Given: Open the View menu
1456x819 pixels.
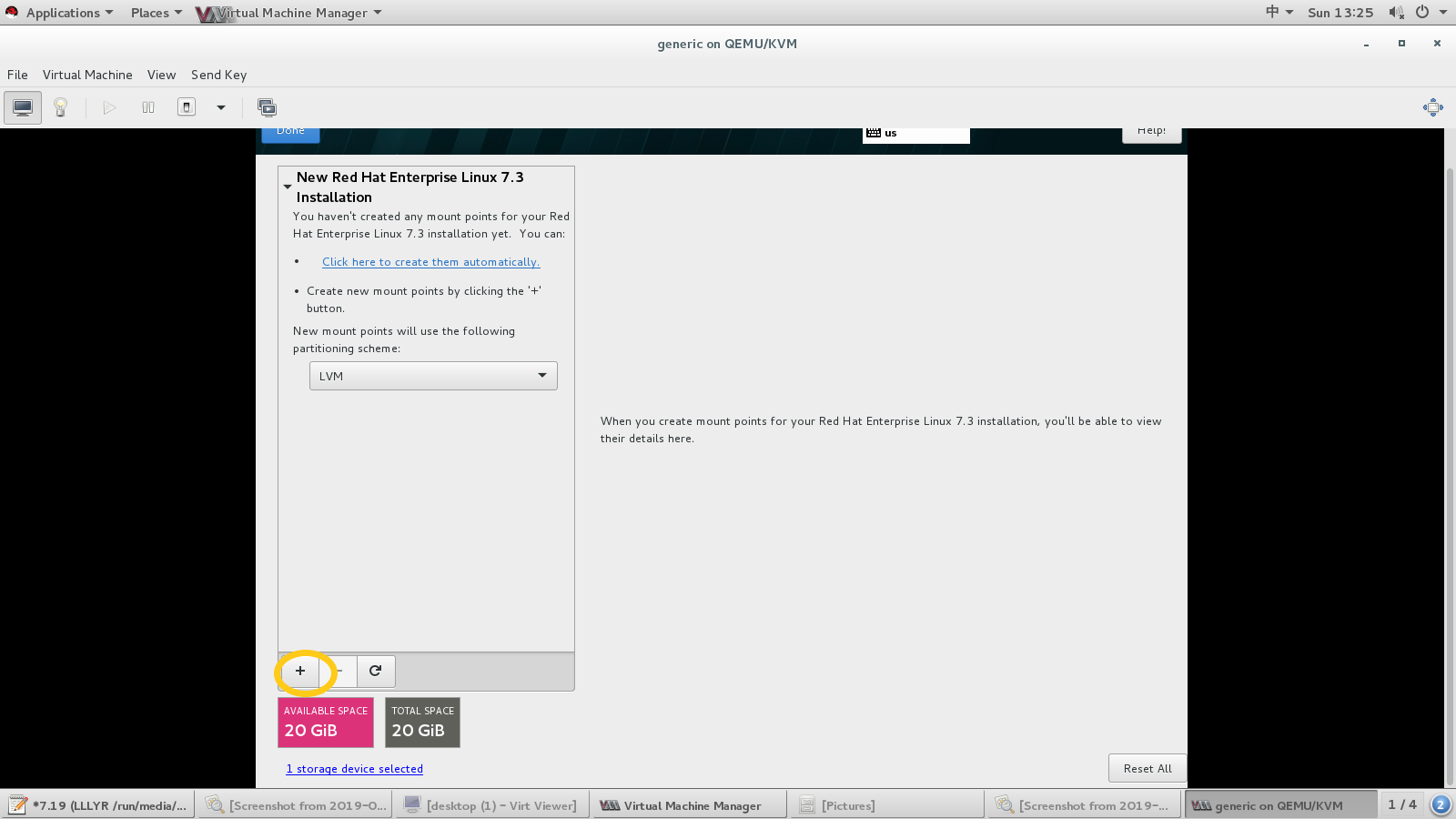Looking at the screenshot, I should (161, 75).
